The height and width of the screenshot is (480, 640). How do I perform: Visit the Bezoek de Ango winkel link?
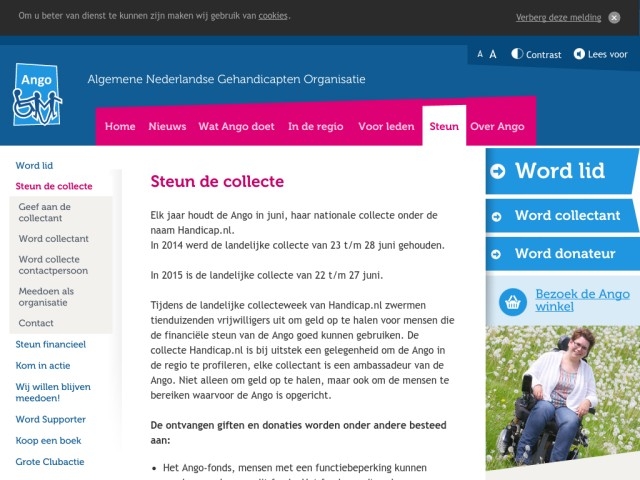pos(582,300)
